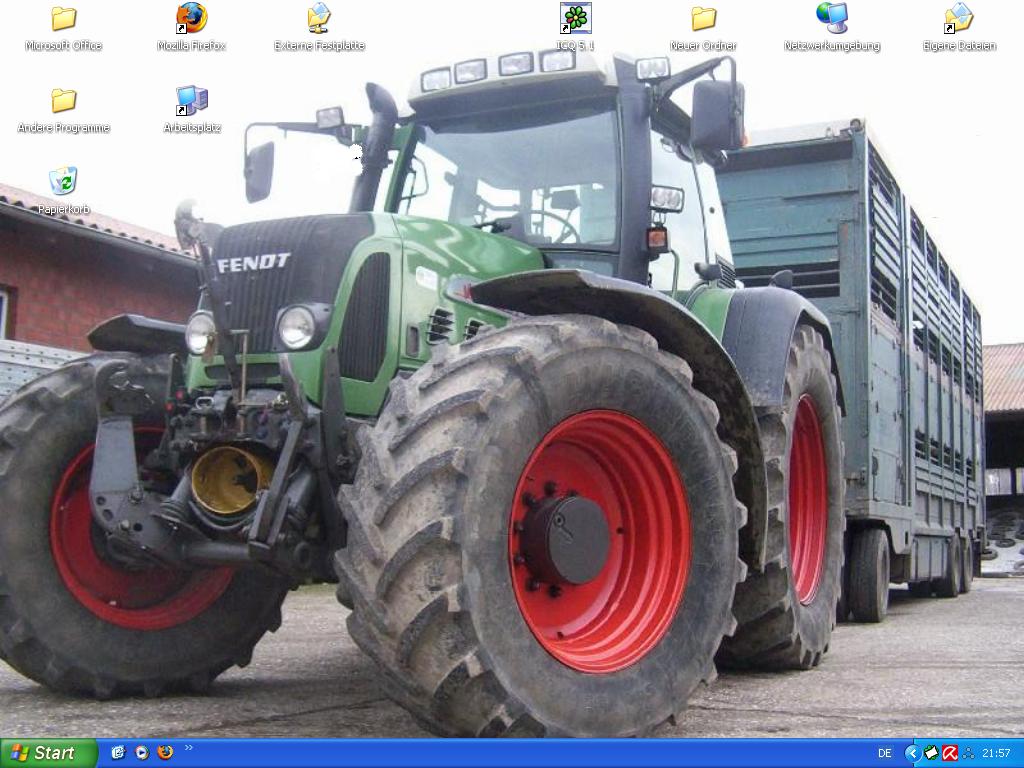Open the Eigene Dateien shortcut

958,19
